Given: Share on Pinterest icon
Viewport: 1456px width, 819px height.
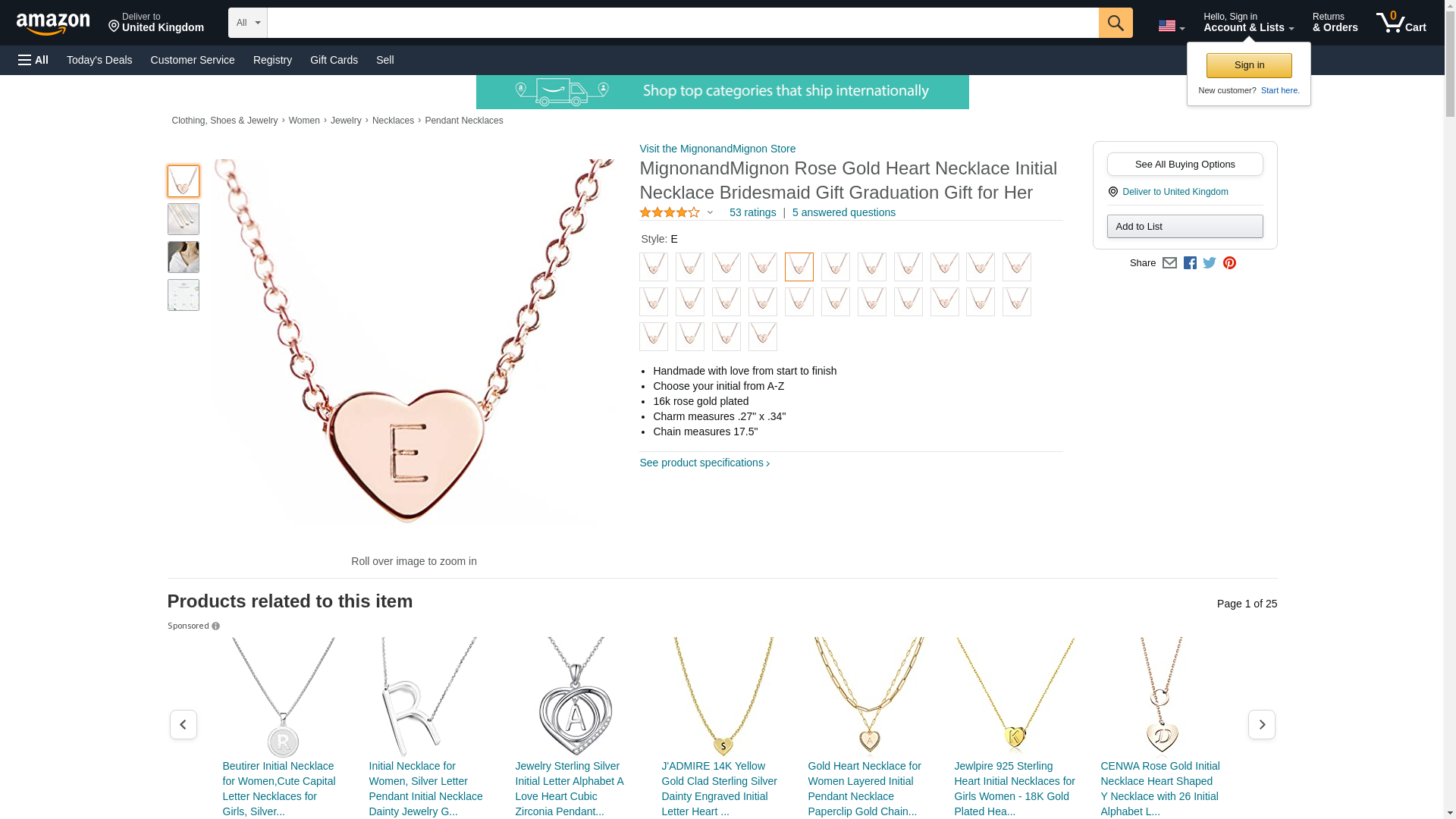Looking at the screenshot, I should tap(1229, 263).
